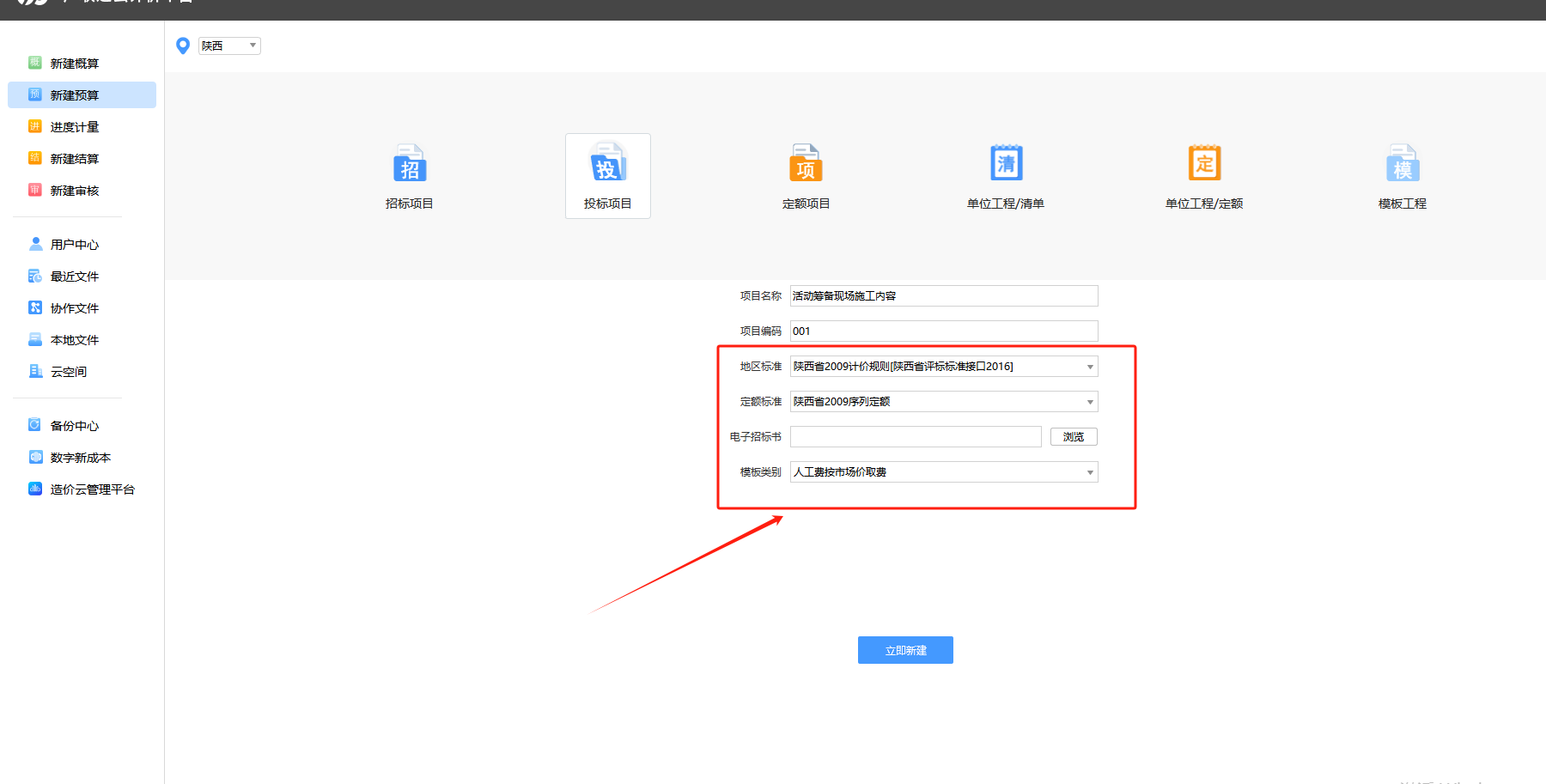The width and height of the screenshot is (1546, 784).
Task: Go to 本地文件 link
Action: click(x=75, y=340)
